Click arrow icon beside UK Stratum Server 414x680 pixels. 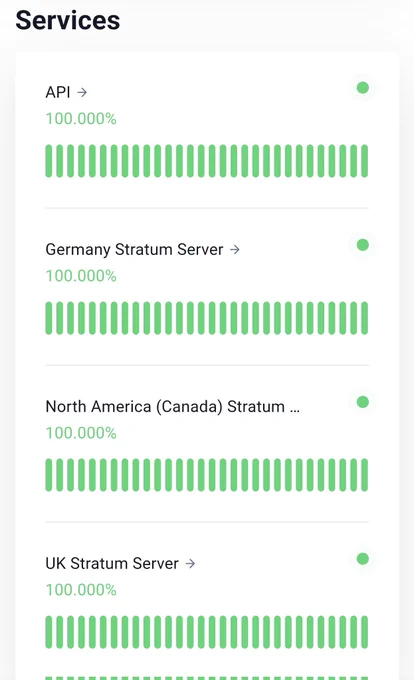click(190, 563)
